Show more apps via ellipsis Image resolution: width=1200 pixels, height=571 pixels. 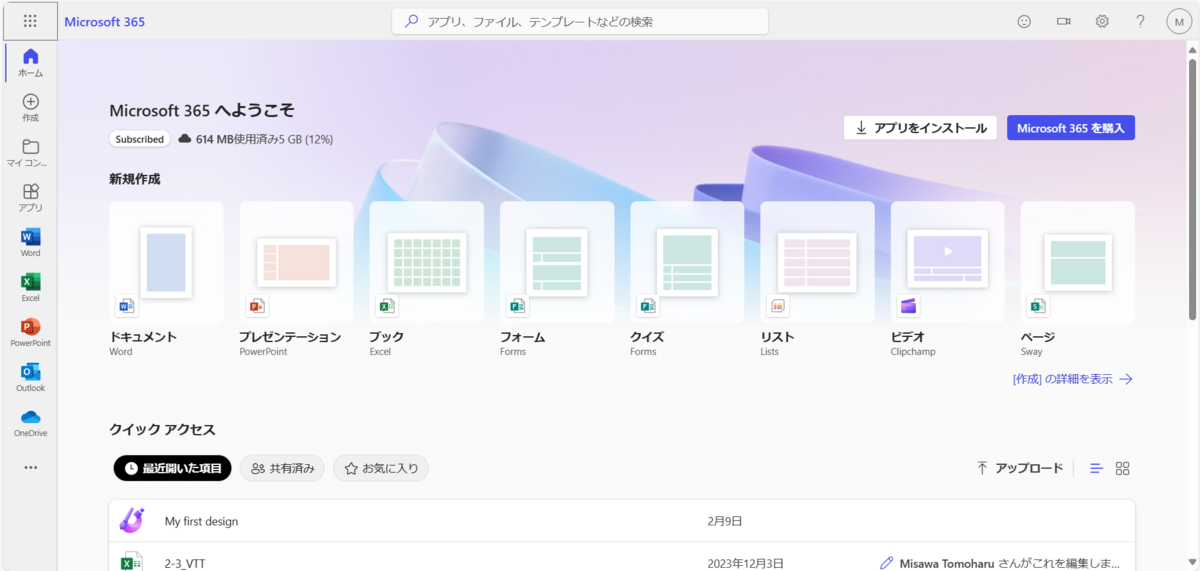coord(30,467)
